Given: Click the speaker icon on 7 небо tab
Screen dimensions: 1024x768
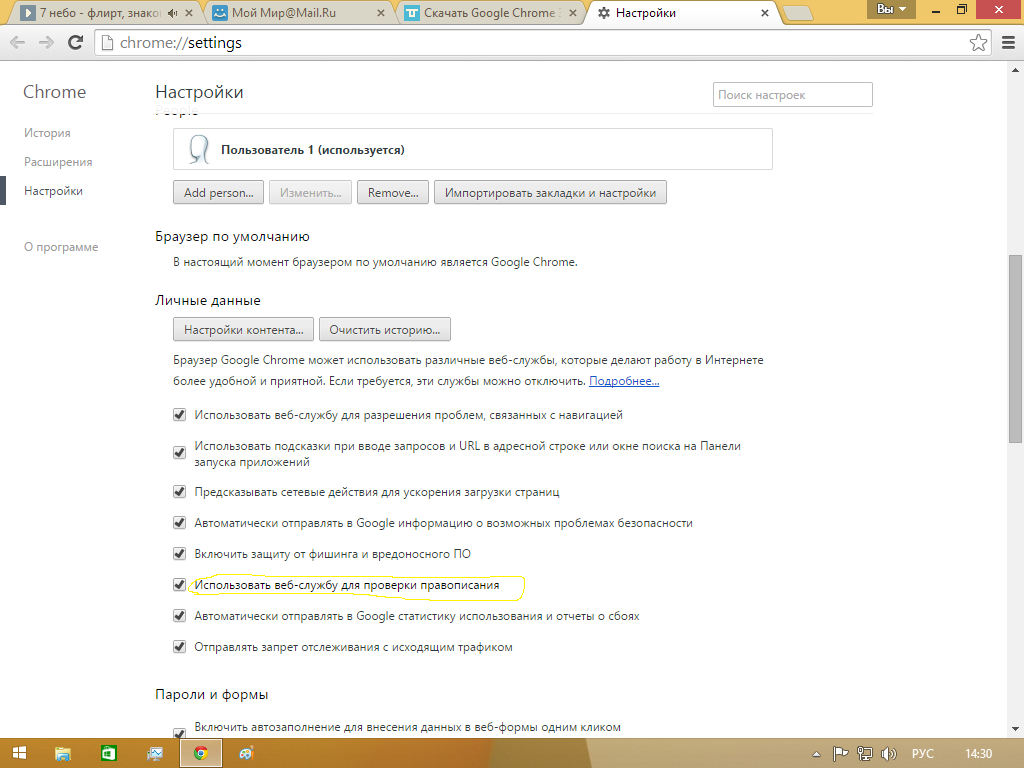Looking at the screenshot, I should coord(172,13).
